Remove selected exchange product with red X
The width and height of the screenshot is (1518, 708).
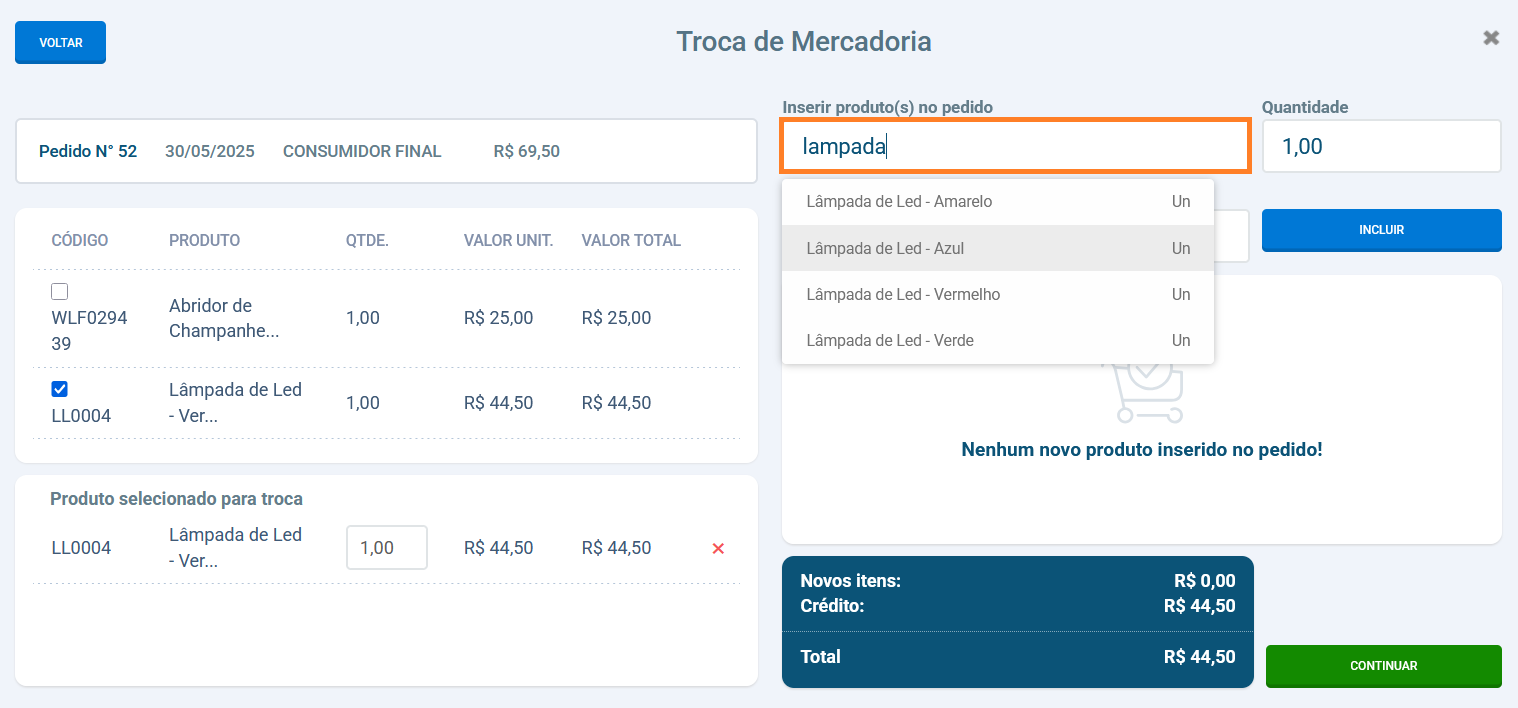click(x=717, y=548)
